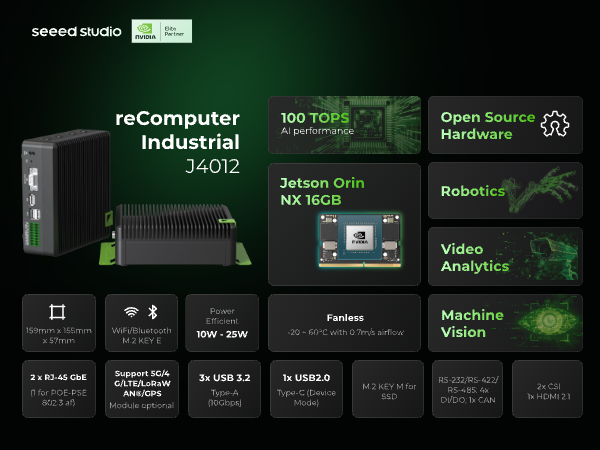The height and width of the screenshot is (450, 600).
Task: Click the Support 5G/4G/LTE/LoRaWAN/GPS text
Action: (x=142, y=383)
